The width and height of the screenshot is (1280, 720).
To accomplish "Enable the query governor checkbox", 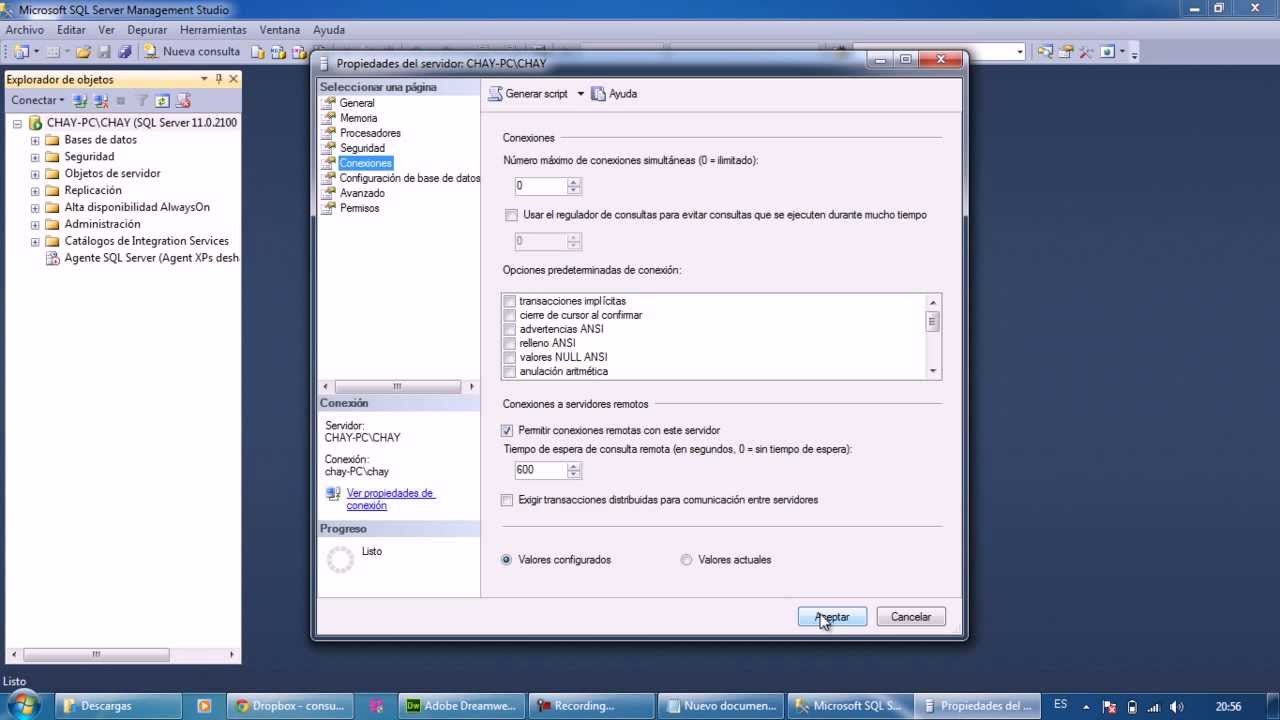I will coord(512,215).
